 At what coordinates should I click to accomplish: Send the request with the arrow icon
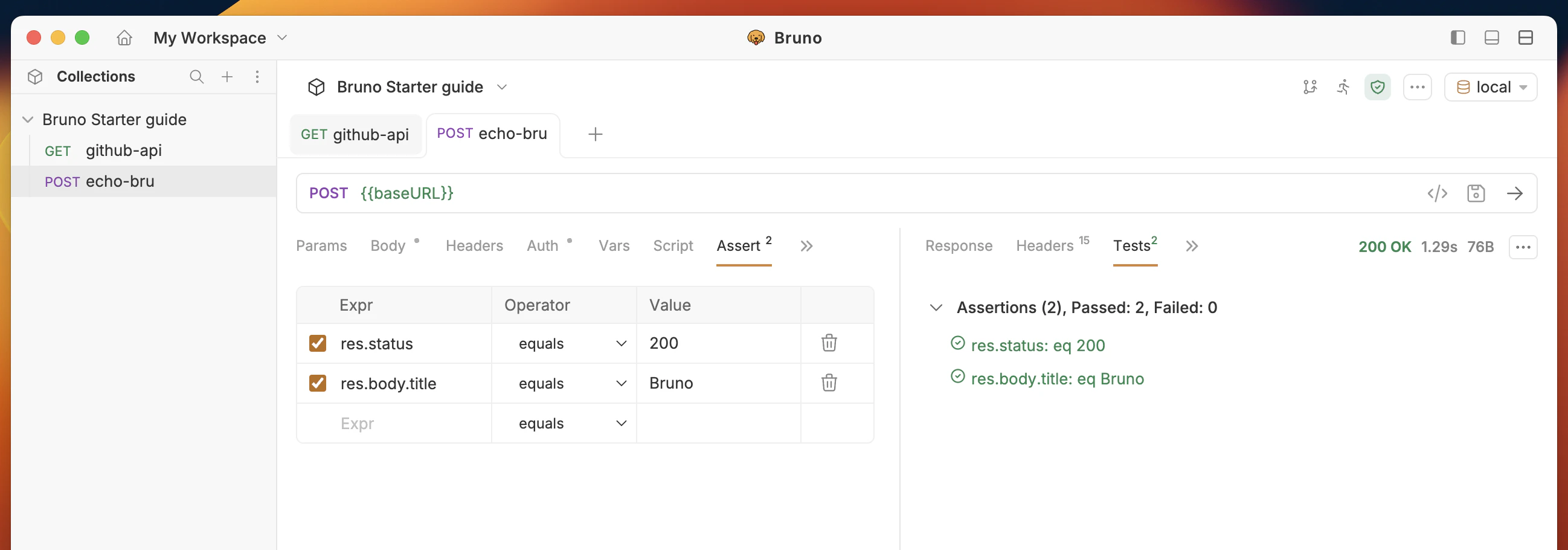tap(1514, 193)
